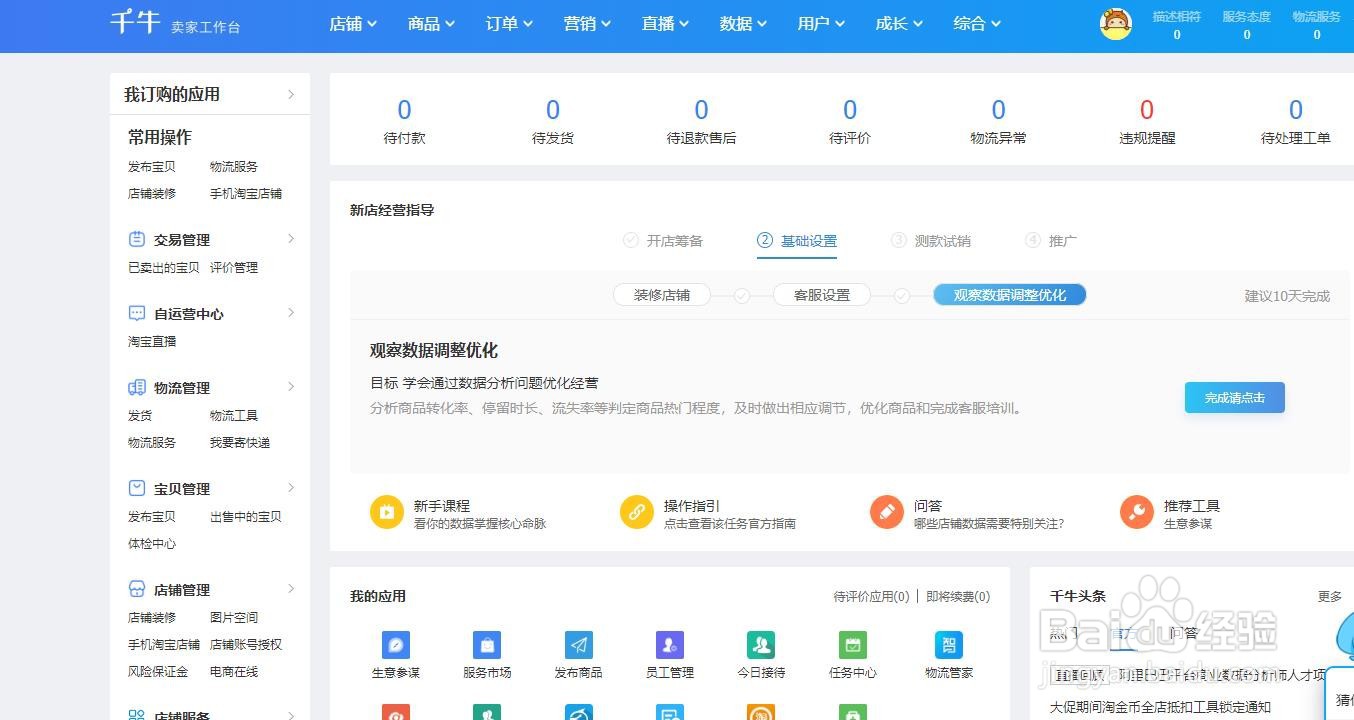Viewport: 1354px width, 720px height.
Task: Click 图片空间 in sidebar
Action: (234, 617)
